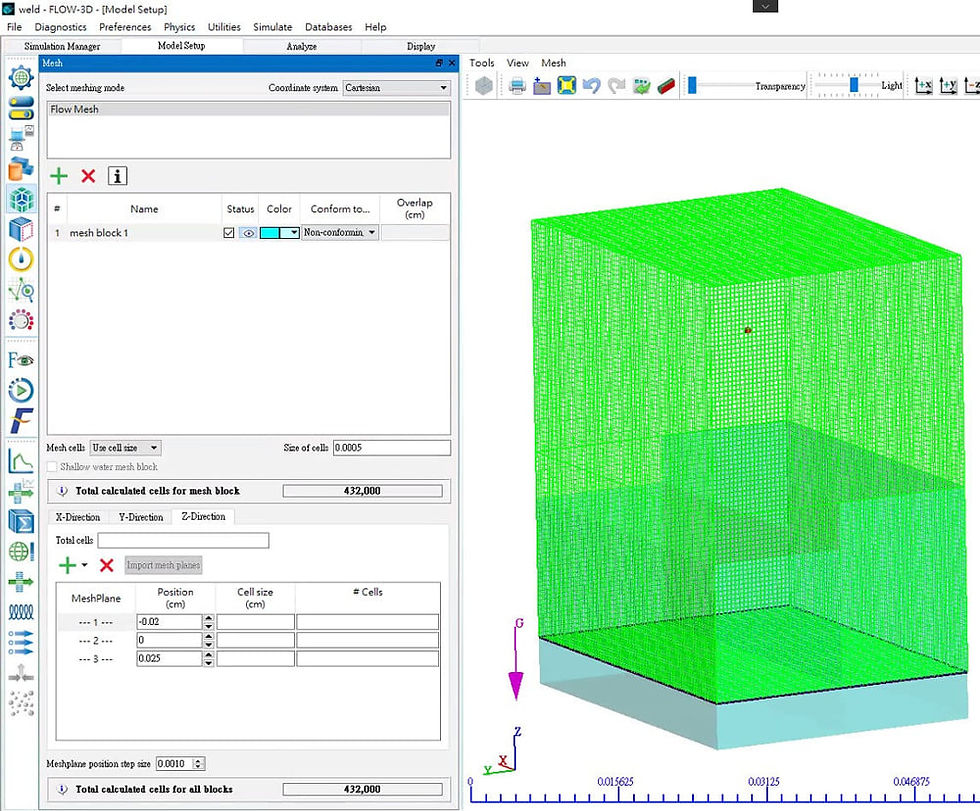Image resolution: width=980 pixels, height=811 pixels.
Task: Click the run simulation play icon
Action: [x=21, y=391]
